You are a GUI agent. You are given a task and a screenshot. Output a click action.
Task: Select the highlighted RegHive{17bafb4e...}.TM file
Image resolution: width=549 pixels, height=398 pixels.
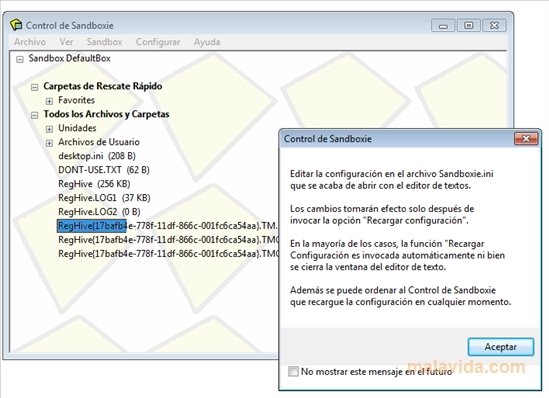(x=168, y=226)
